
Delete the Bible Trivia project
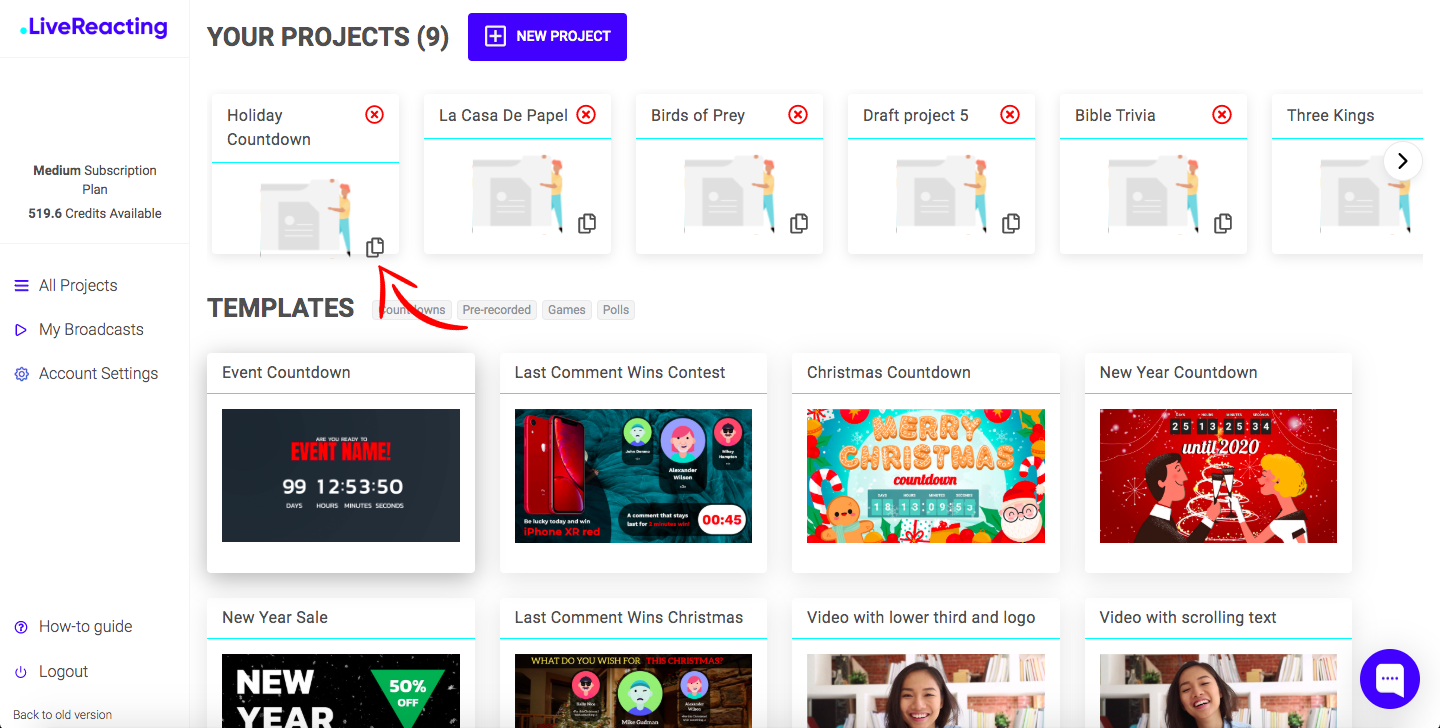(x=1222, y=115)
